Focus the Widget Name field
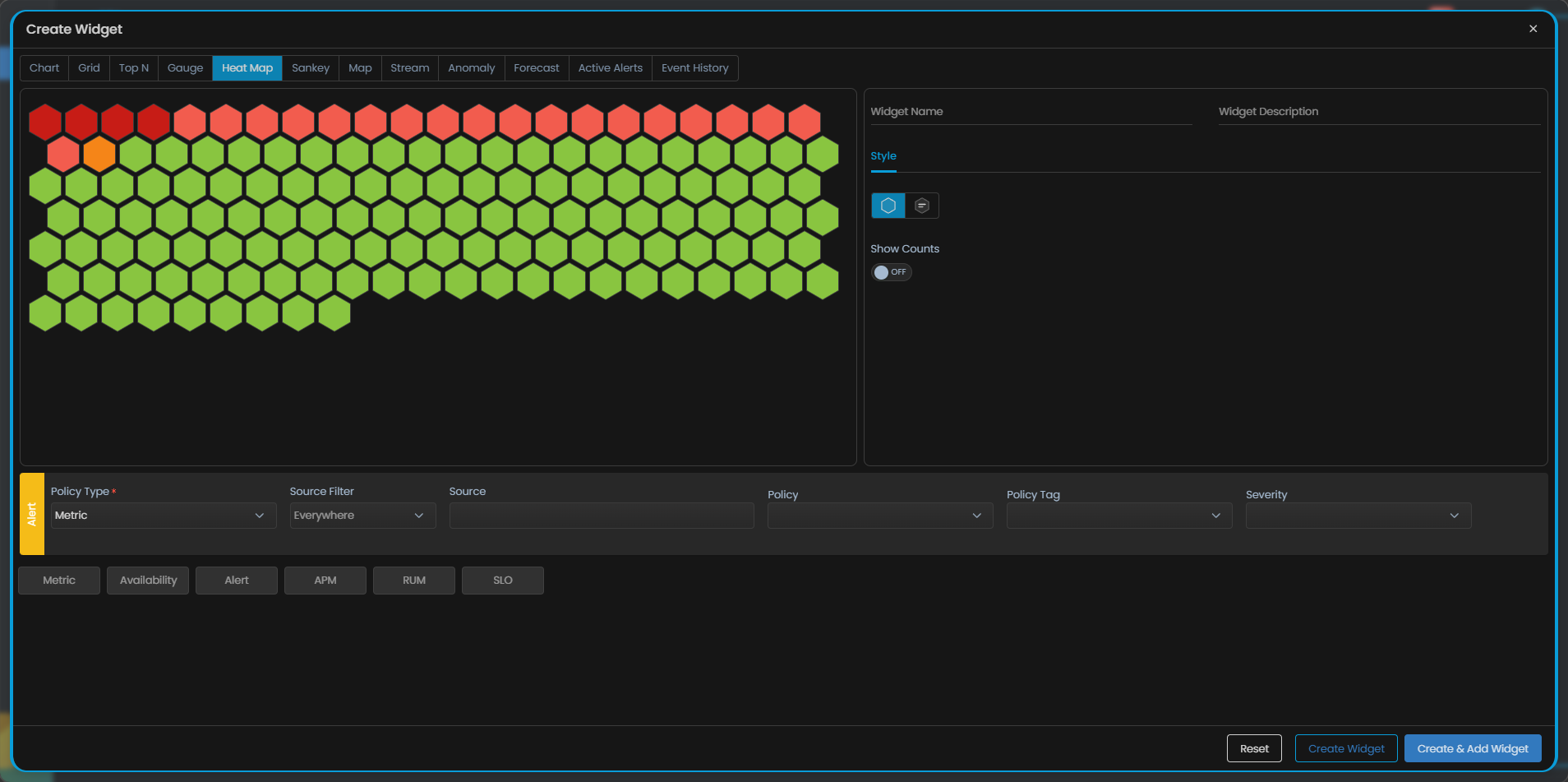The width and height of the screenshot is (1568, 782). click(x=1031, y=112)
